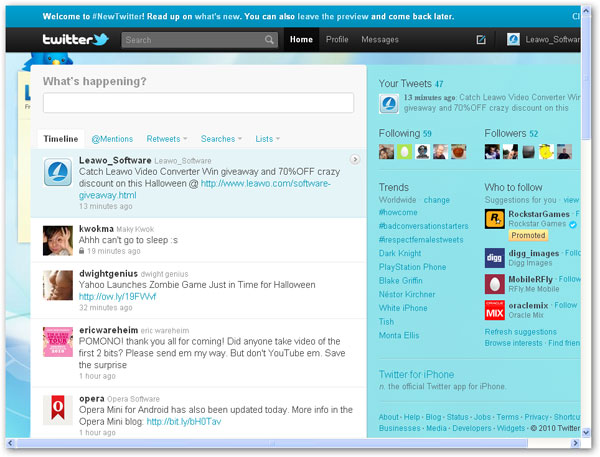Screen dimensions: 600x457
Task: Open Developers footer link
Action: point(472,428)
